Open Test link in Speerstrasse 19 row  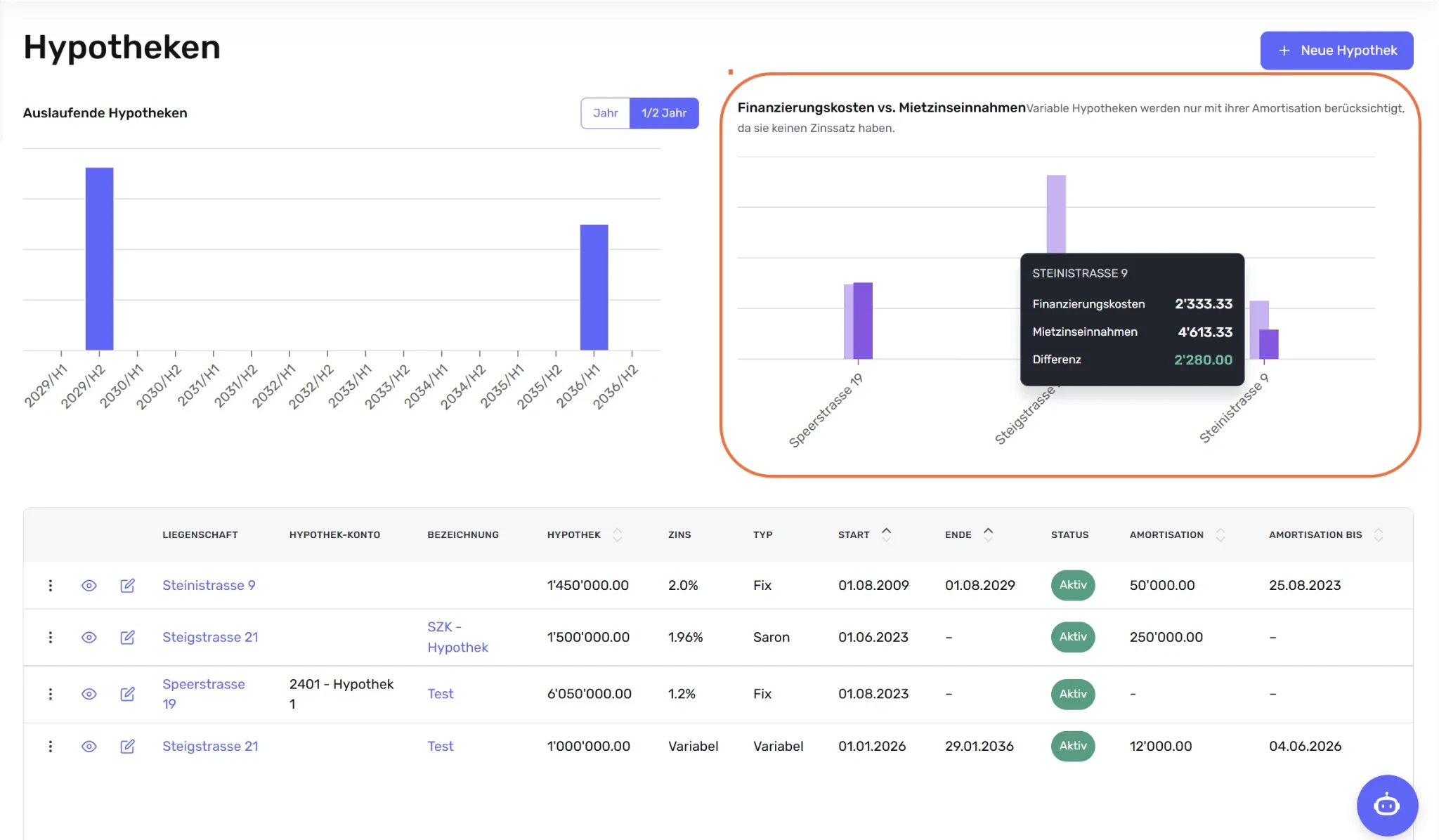pos(441,694)
